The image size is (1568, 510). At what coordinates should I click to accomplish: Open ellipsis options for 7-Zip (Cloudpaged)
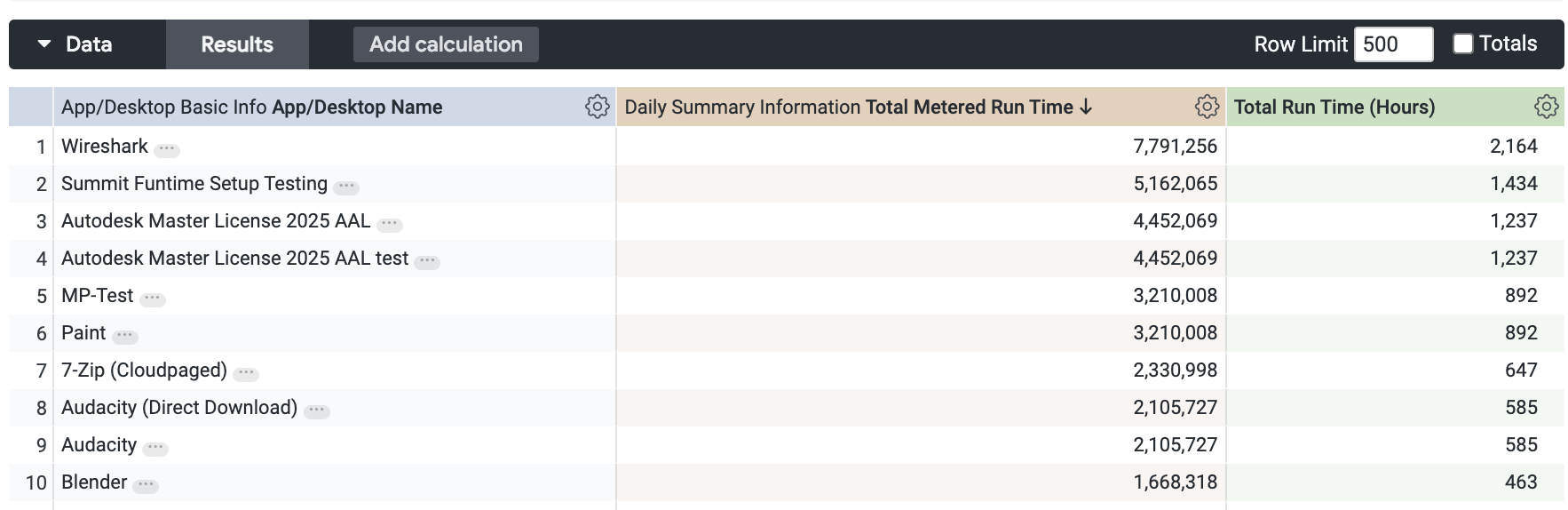[x=246, y=373]
